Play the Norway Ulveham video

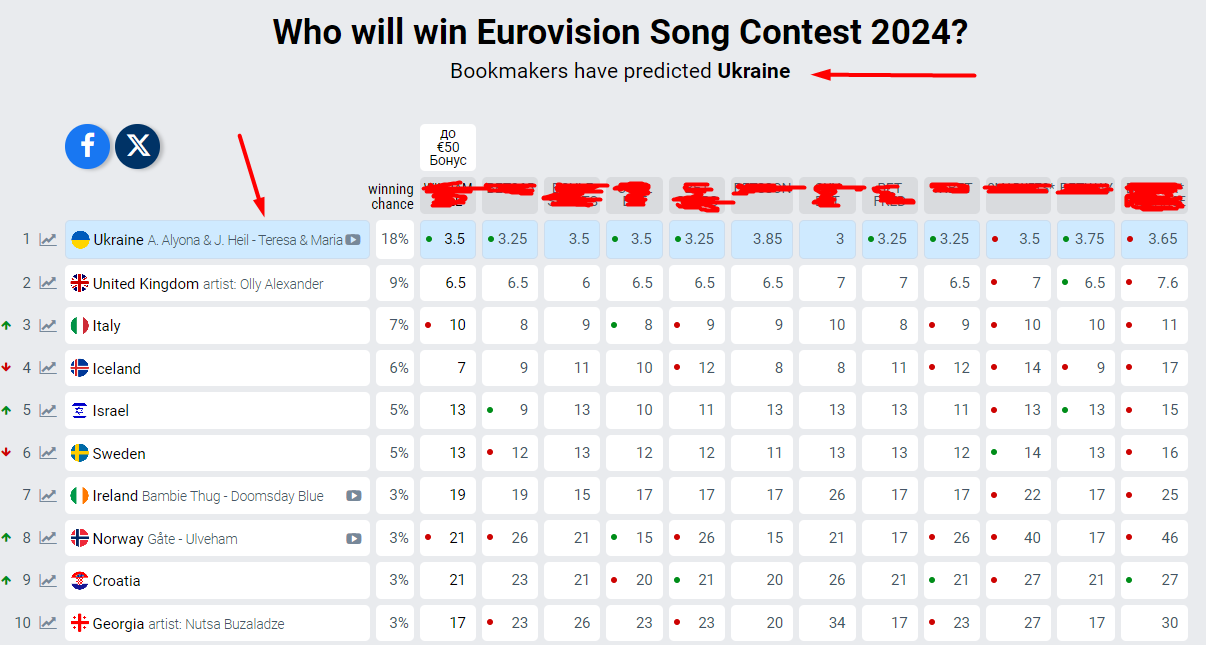coord(353,538)
